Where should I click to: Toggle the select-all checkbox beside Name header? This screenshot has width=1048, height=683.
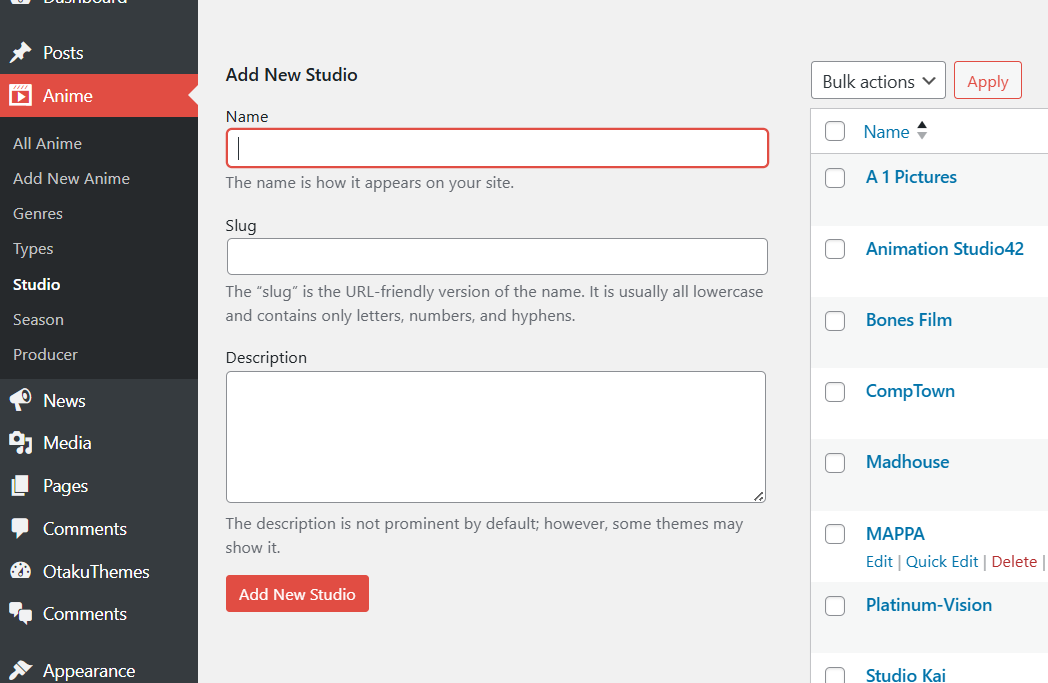click(x=835, y=131)
